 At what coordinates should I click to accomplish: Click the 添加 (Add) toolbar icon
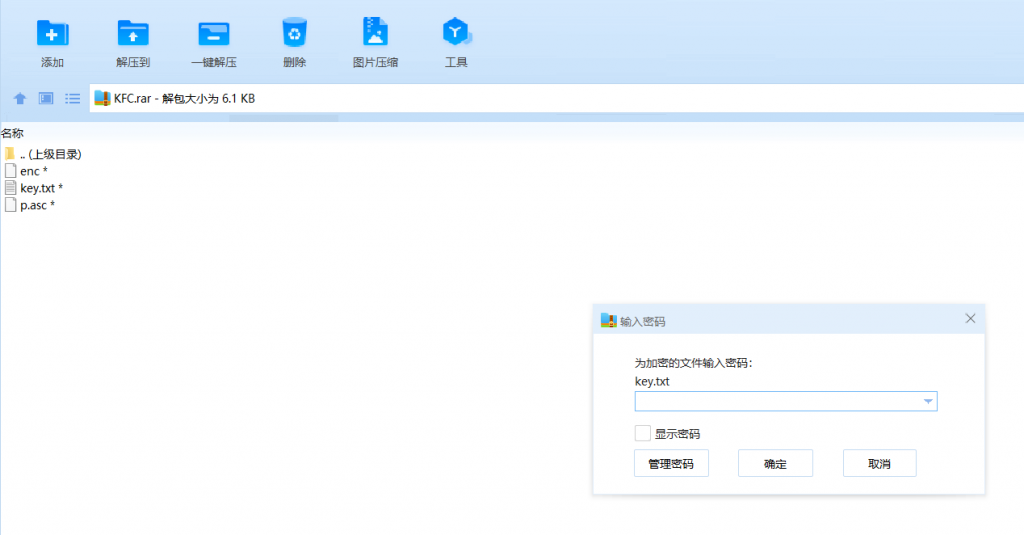(x=52, y=33)
